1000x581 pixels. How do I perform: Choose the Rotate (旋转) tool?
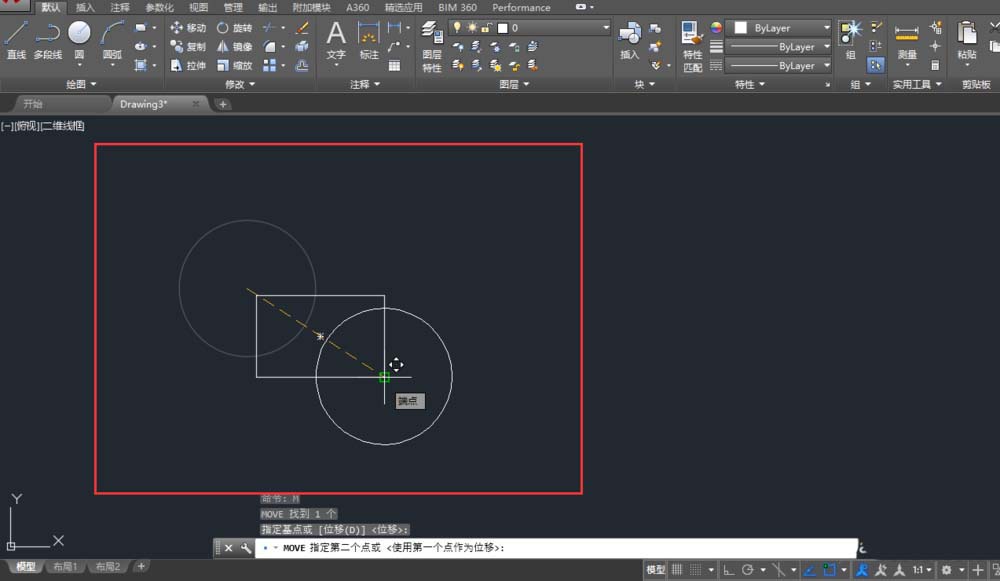tap(234, 28)
